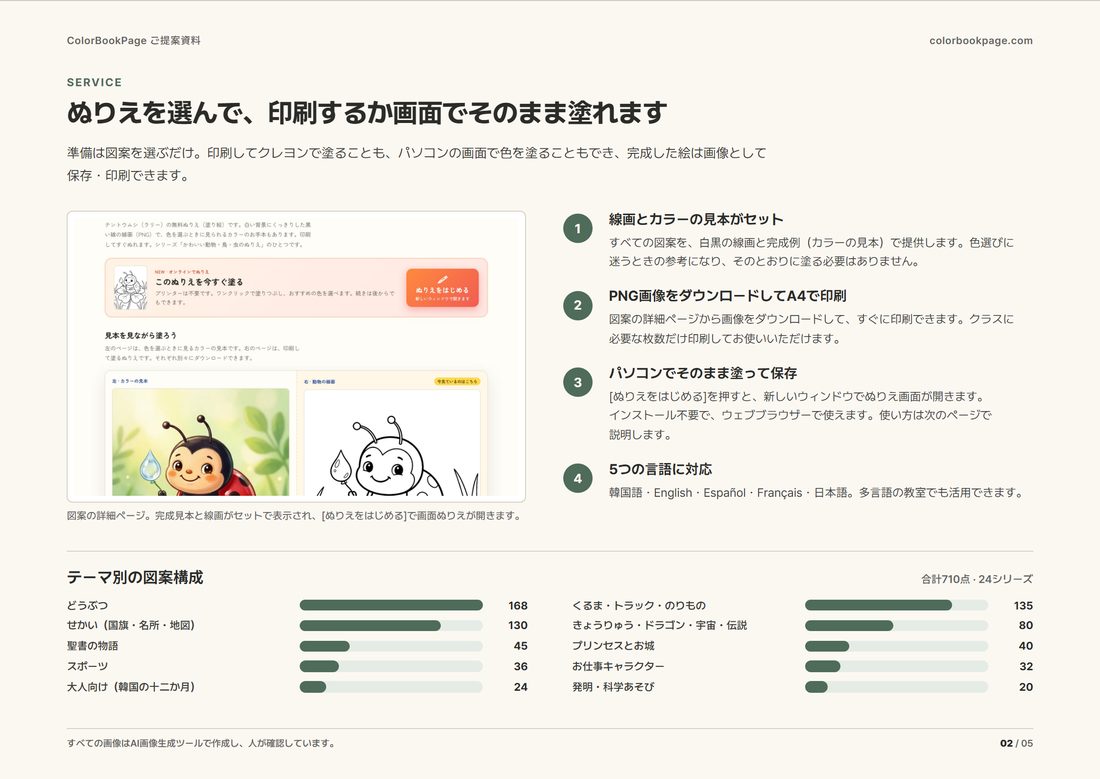Click the くるま・トラック・のりもの theme label
Viewport: 1100px width, 779px height.
pyautogui.click(x=638, y=605)
